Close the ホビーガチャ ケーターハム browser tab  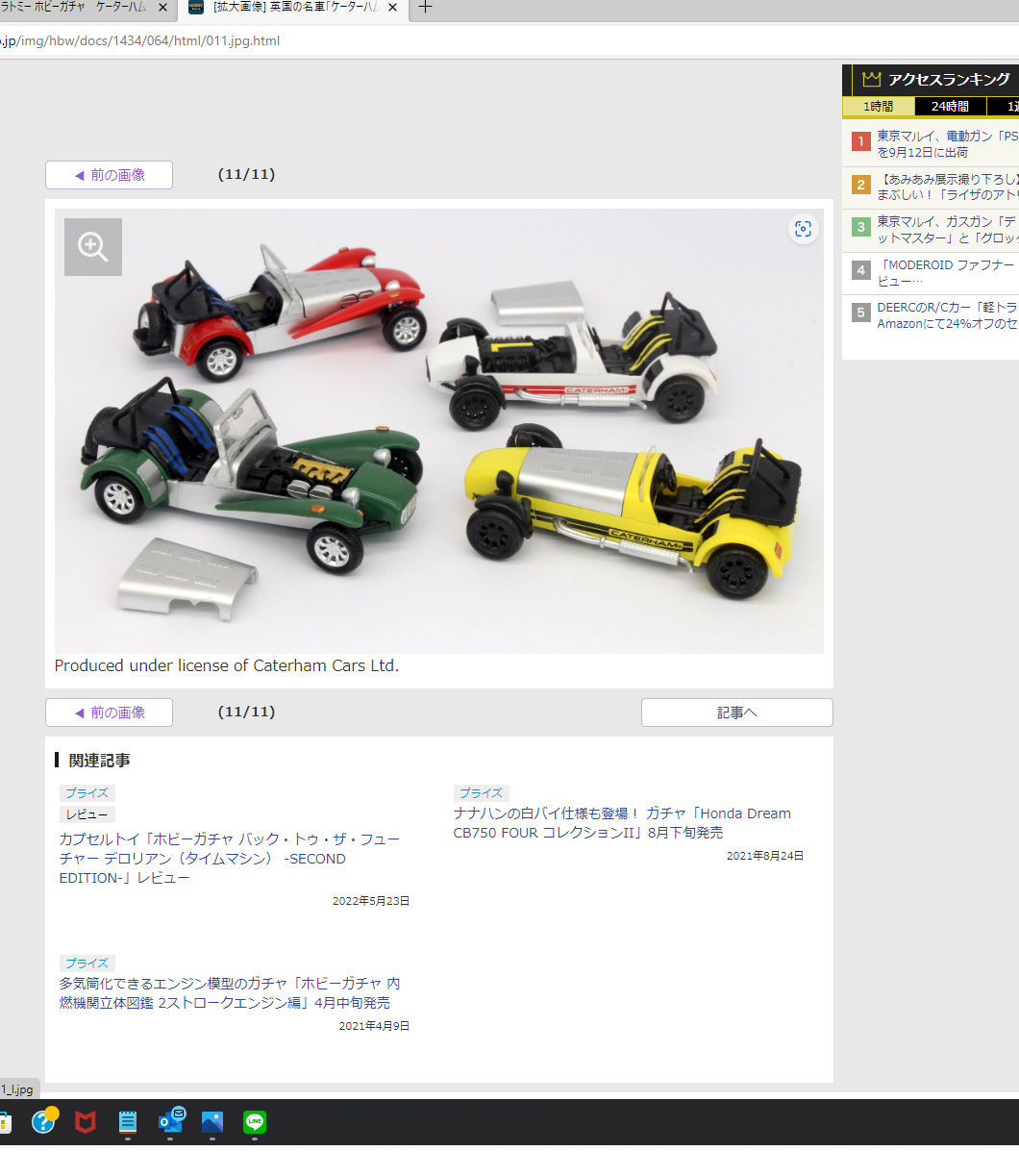coord(162,8)
